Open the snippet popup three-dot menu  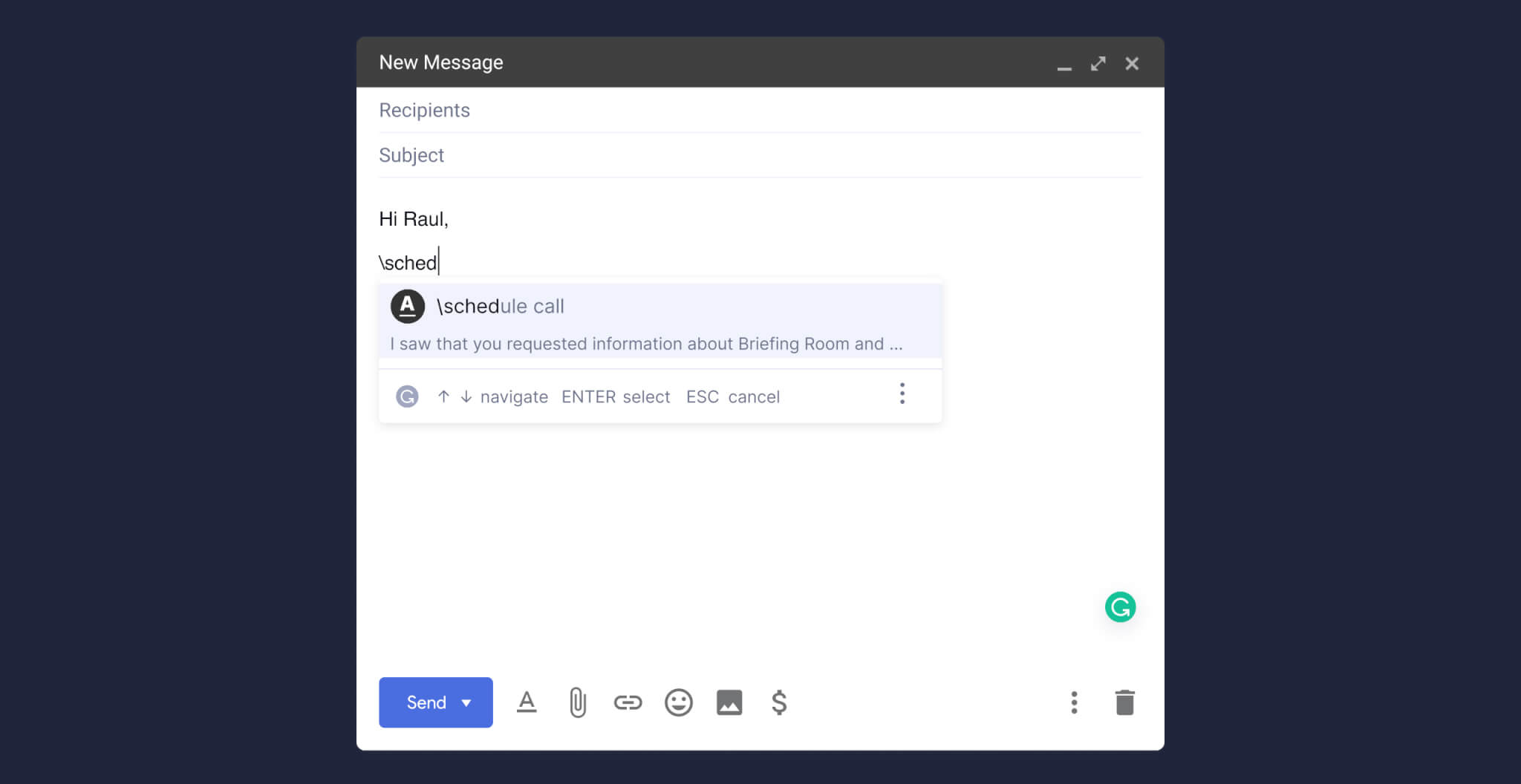click(902, 393)
